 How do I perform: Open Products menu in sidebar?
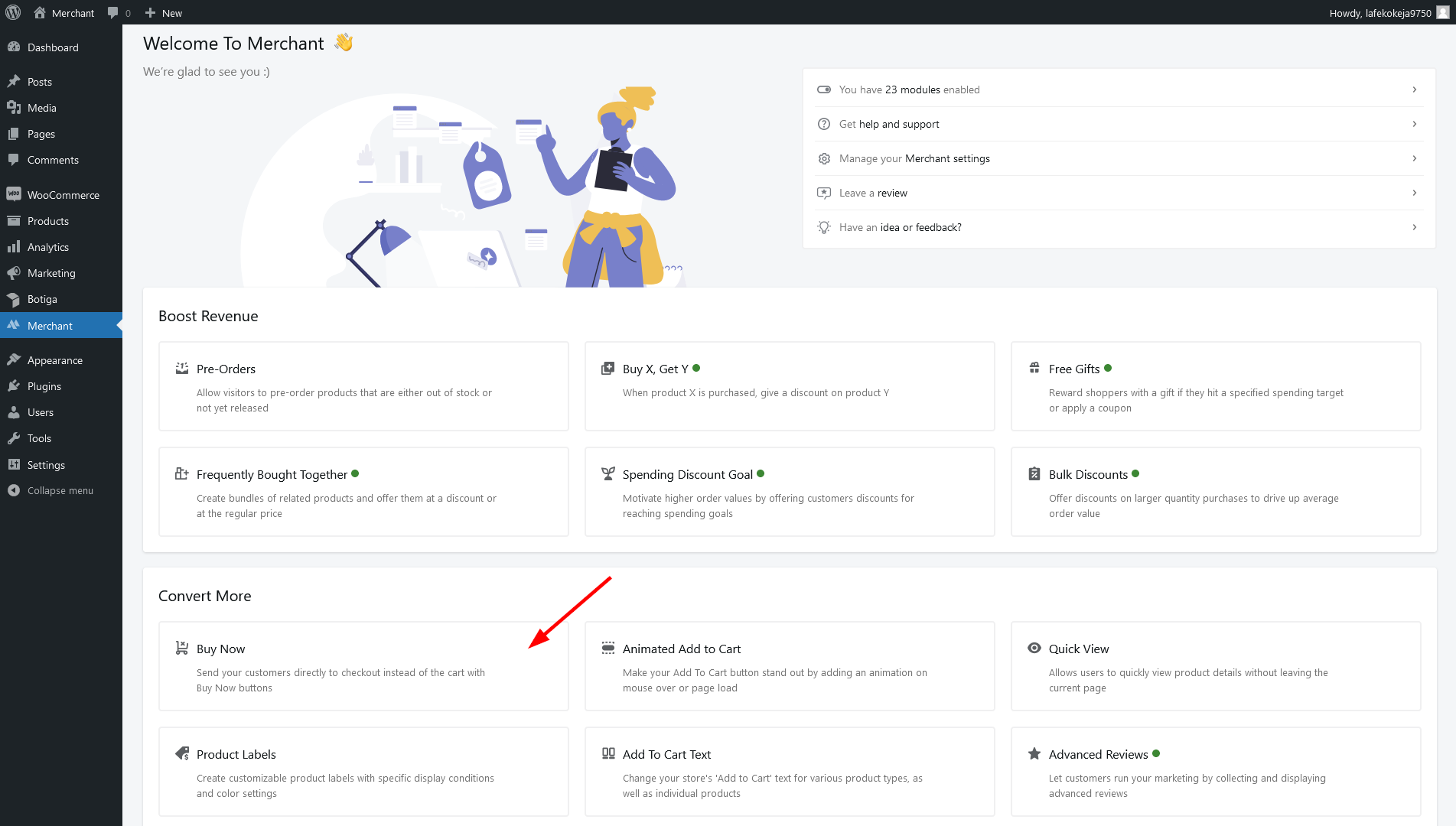click(x=61, y=221)
